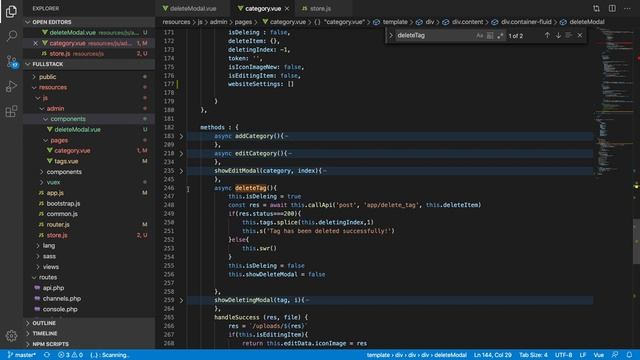The height and width of the screenshot is (360, 640).
Task: Expand the public folder
Action: pos(47,77)
